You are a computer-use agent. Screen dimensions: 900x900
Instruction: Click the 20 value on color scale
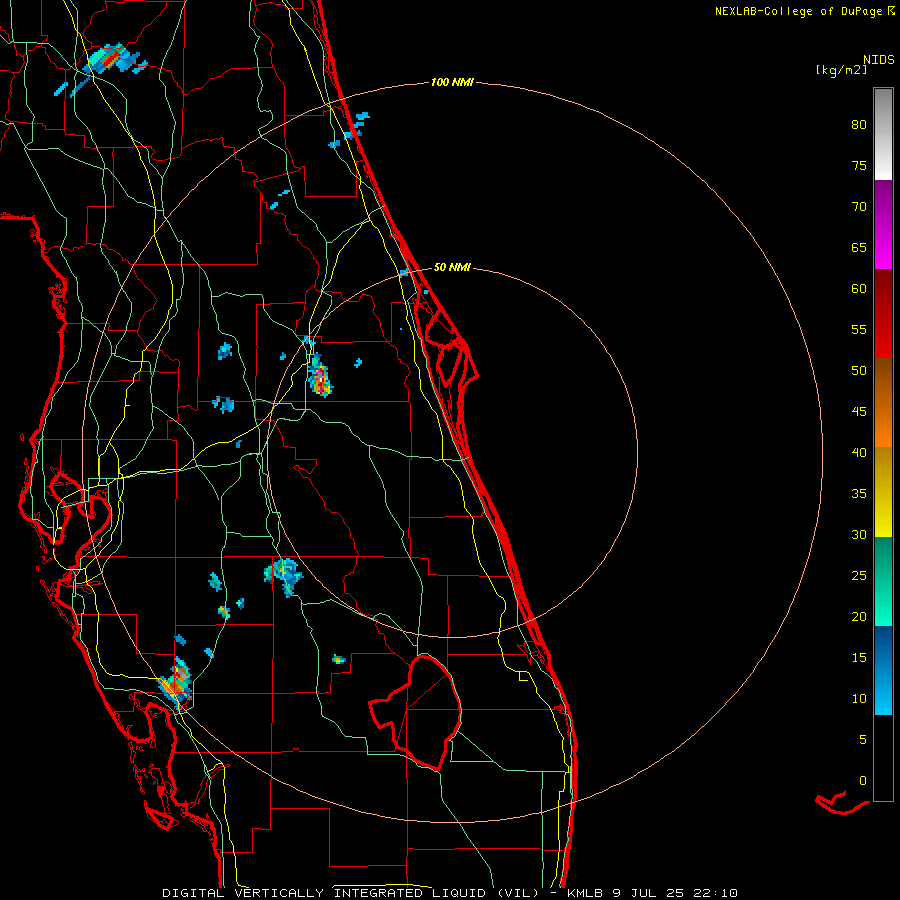coord(859,616)
